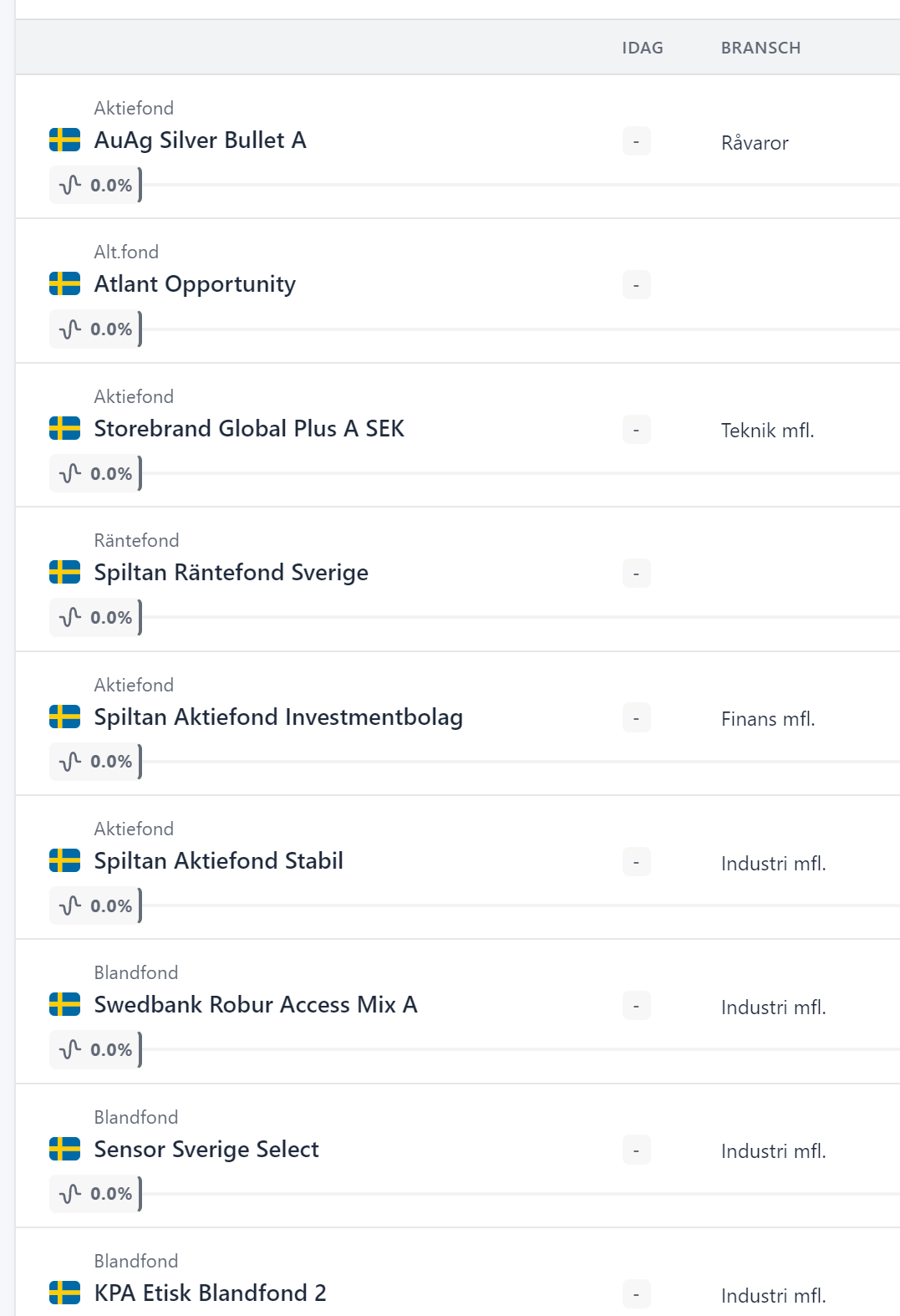The image size is (900, 1316).
Task: Click flag icon next to KPA Etisk Blandfond 2
Action: [x=64, y=1293]
